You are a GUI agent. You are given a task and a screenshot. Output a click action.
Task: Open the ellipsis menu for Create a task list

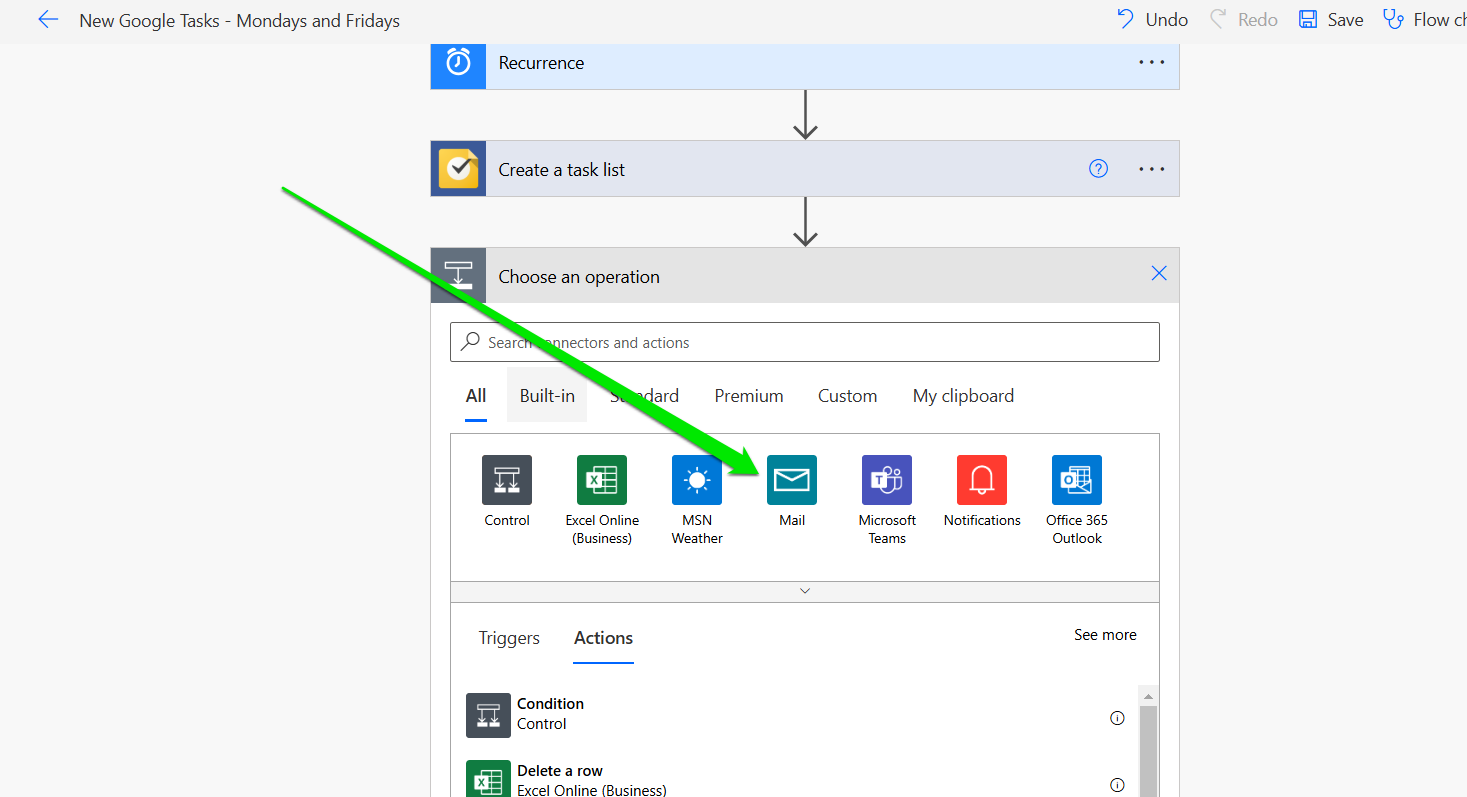pyautogui.click(x=1151, y=168)
